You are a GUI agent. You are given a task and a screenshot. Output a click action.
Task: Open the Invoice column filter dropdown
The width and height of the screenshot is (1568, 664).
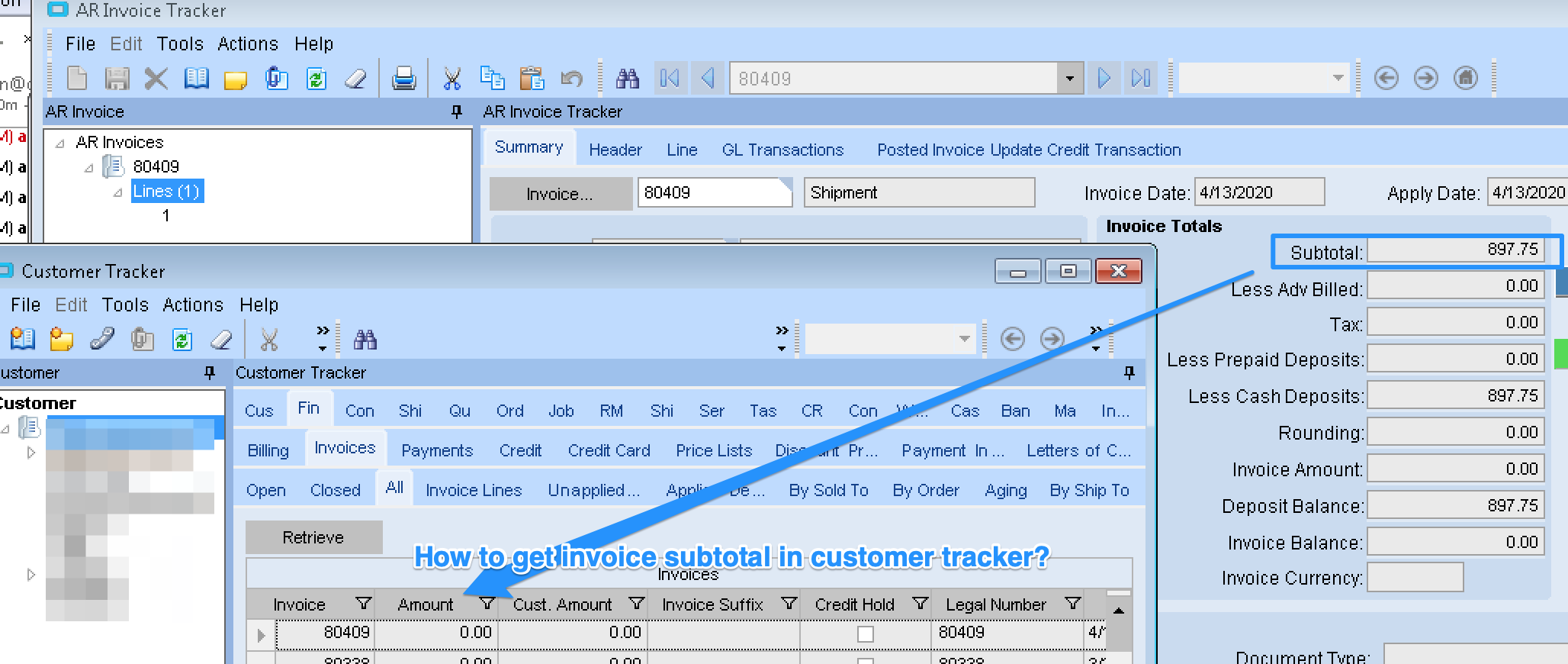pyautogui.click(x=363, y=604)
